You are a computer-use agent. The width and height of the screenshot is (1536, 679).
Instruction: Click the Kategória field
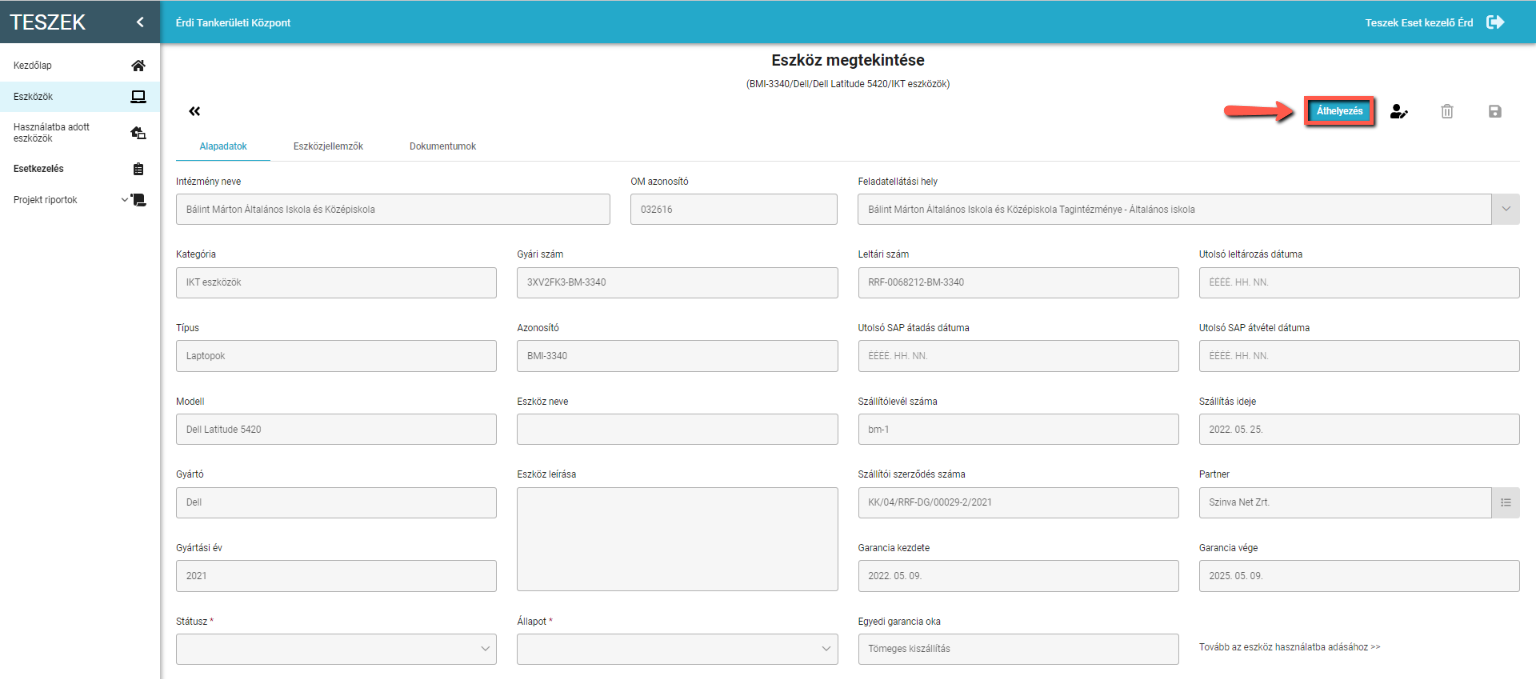point(336,282)
